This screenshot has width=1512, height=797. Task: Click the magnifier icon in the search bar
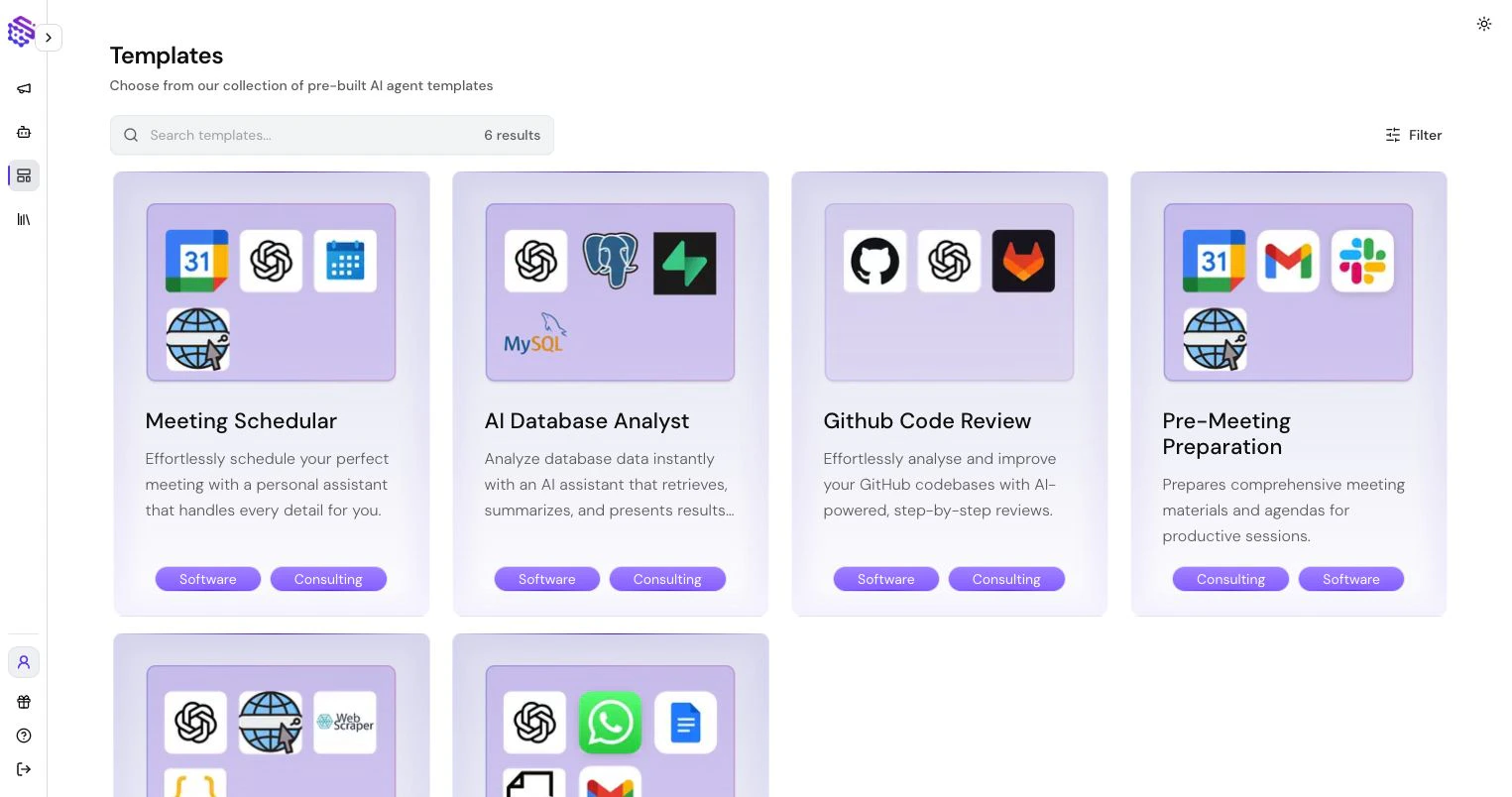[131, 135]
